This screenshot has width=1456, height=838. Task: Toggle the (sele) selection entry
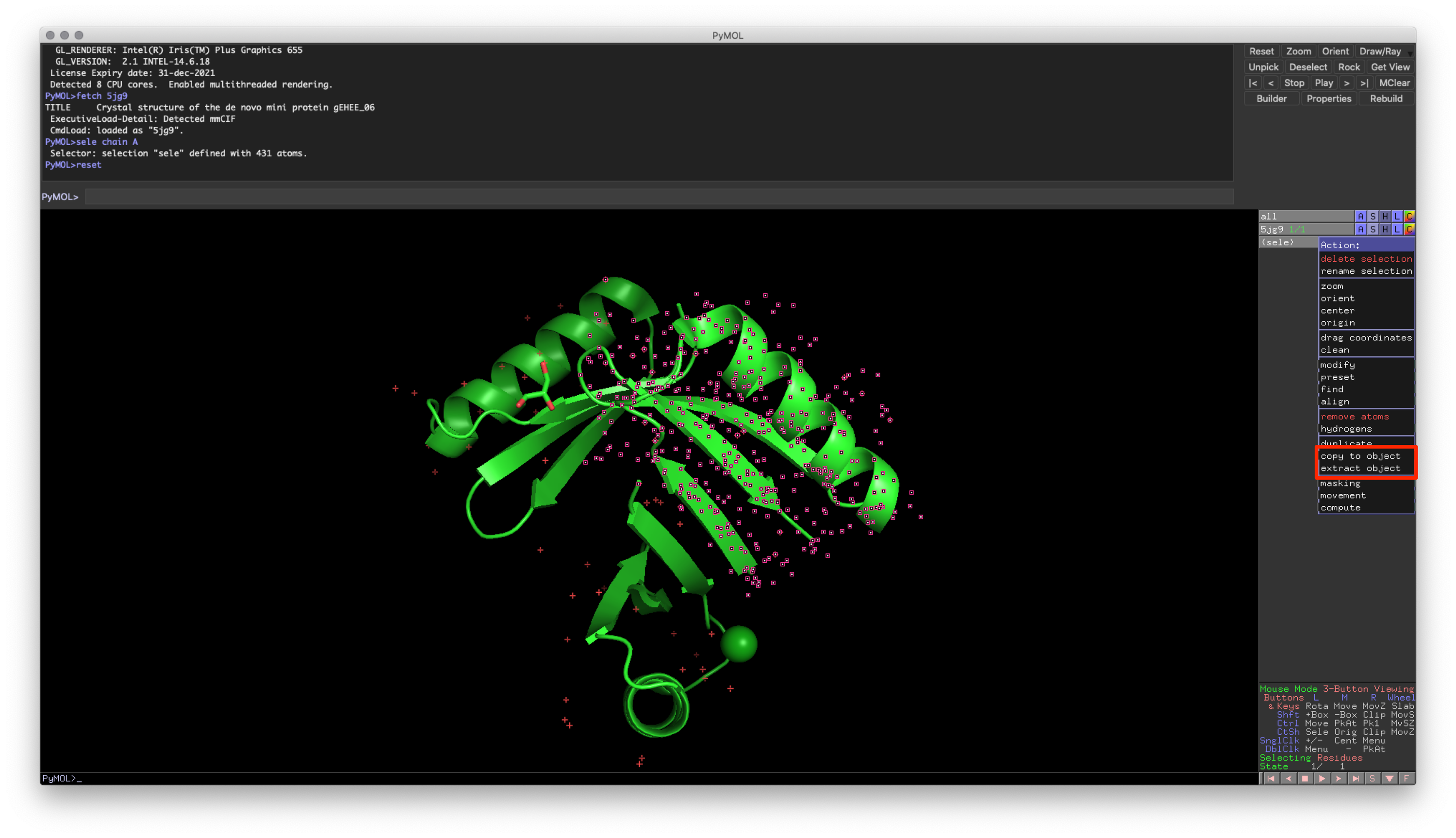pyautogui.click(x=1288, y=242)
